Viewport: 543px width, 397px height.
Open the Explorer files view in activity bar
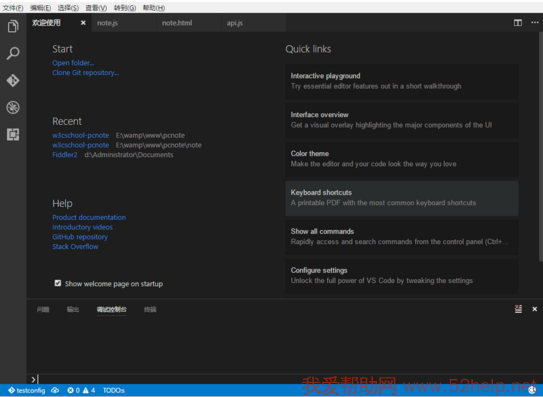(x=13, y=26)
